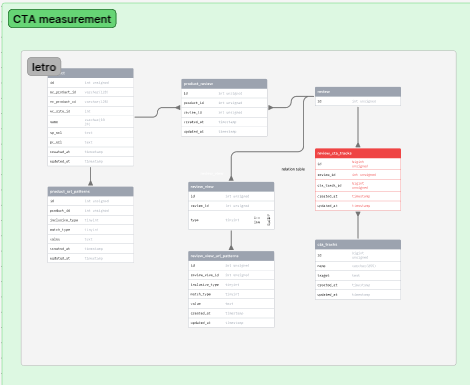Click updated_at row in cta_tracks table
This screenshot has height=385, width=470.
(358, 295)
